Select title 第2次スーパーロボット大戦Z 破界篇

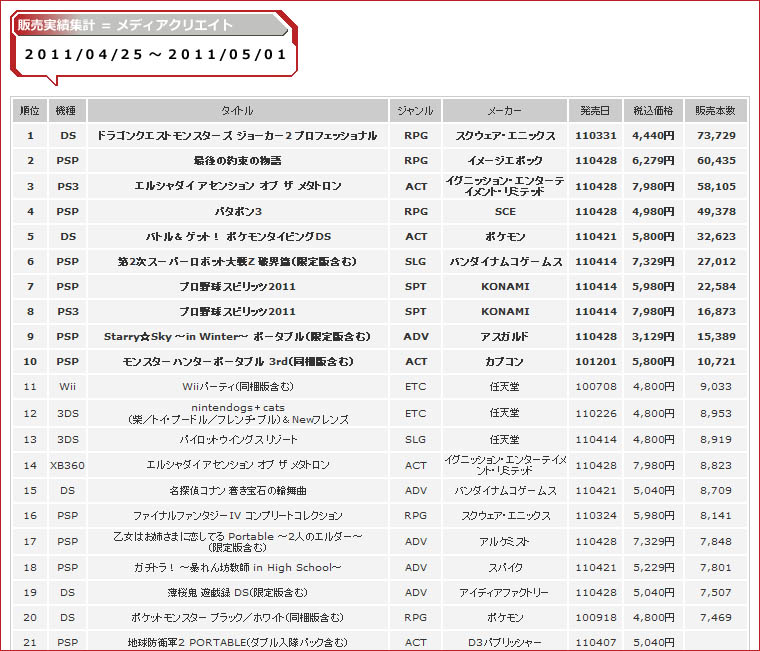click(237, 262)
